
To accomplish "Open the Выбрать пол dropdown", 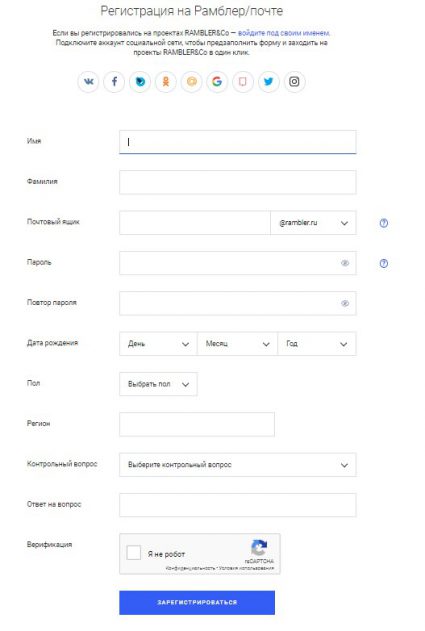I will tap(158, 384).
